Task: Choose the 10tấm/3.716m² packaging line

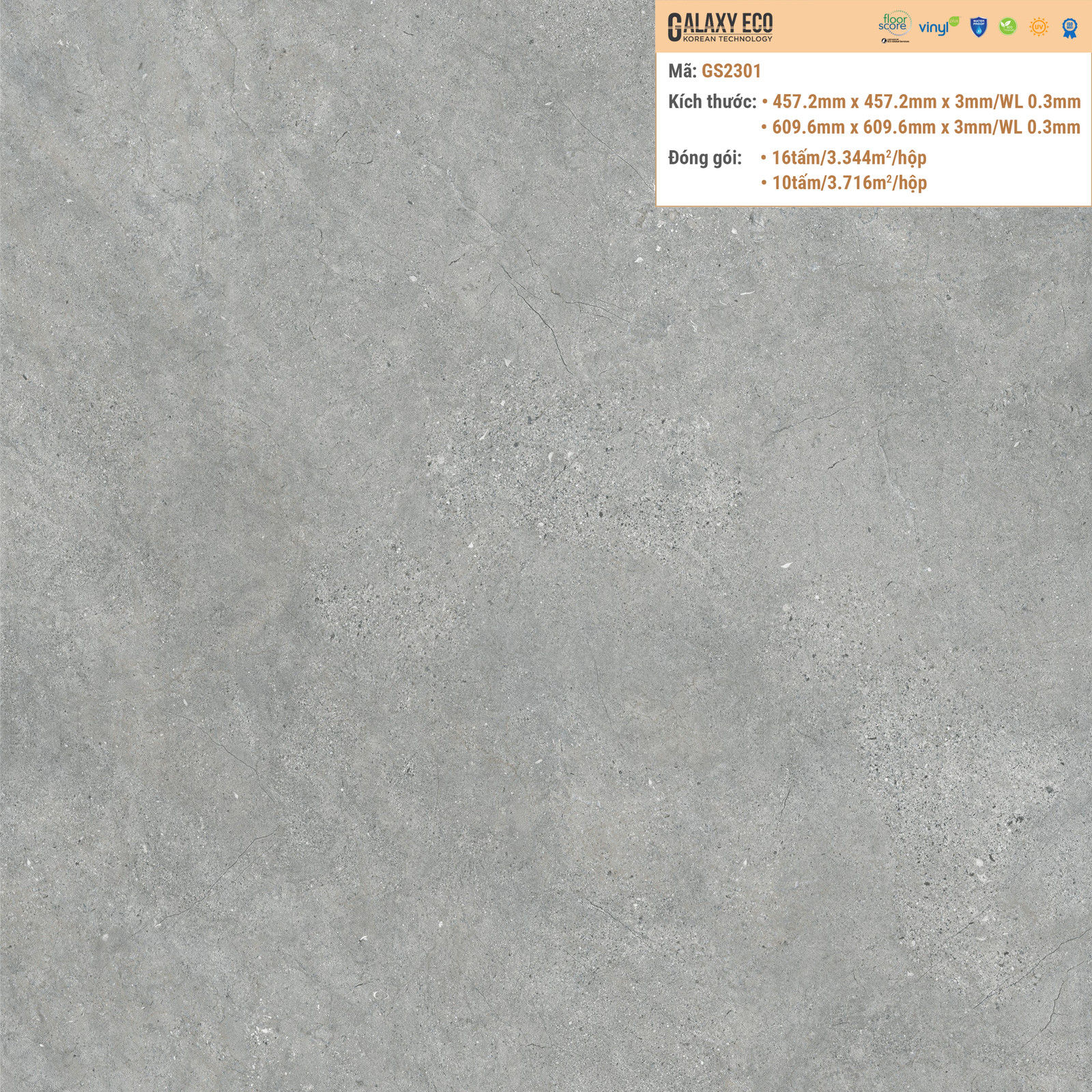Action: (x=849, y=183)
